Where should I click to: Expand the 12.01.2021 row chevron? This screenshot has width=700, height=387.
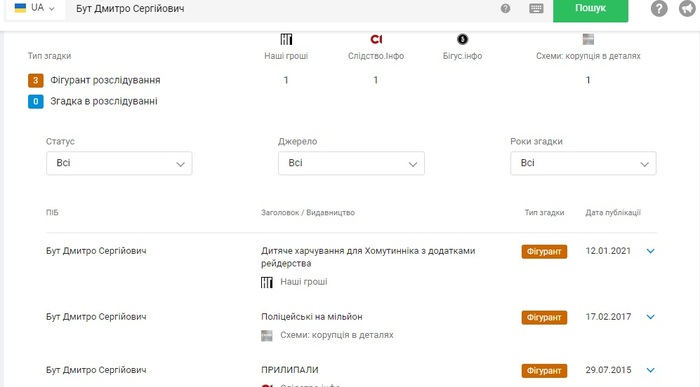tap(650, 251)
